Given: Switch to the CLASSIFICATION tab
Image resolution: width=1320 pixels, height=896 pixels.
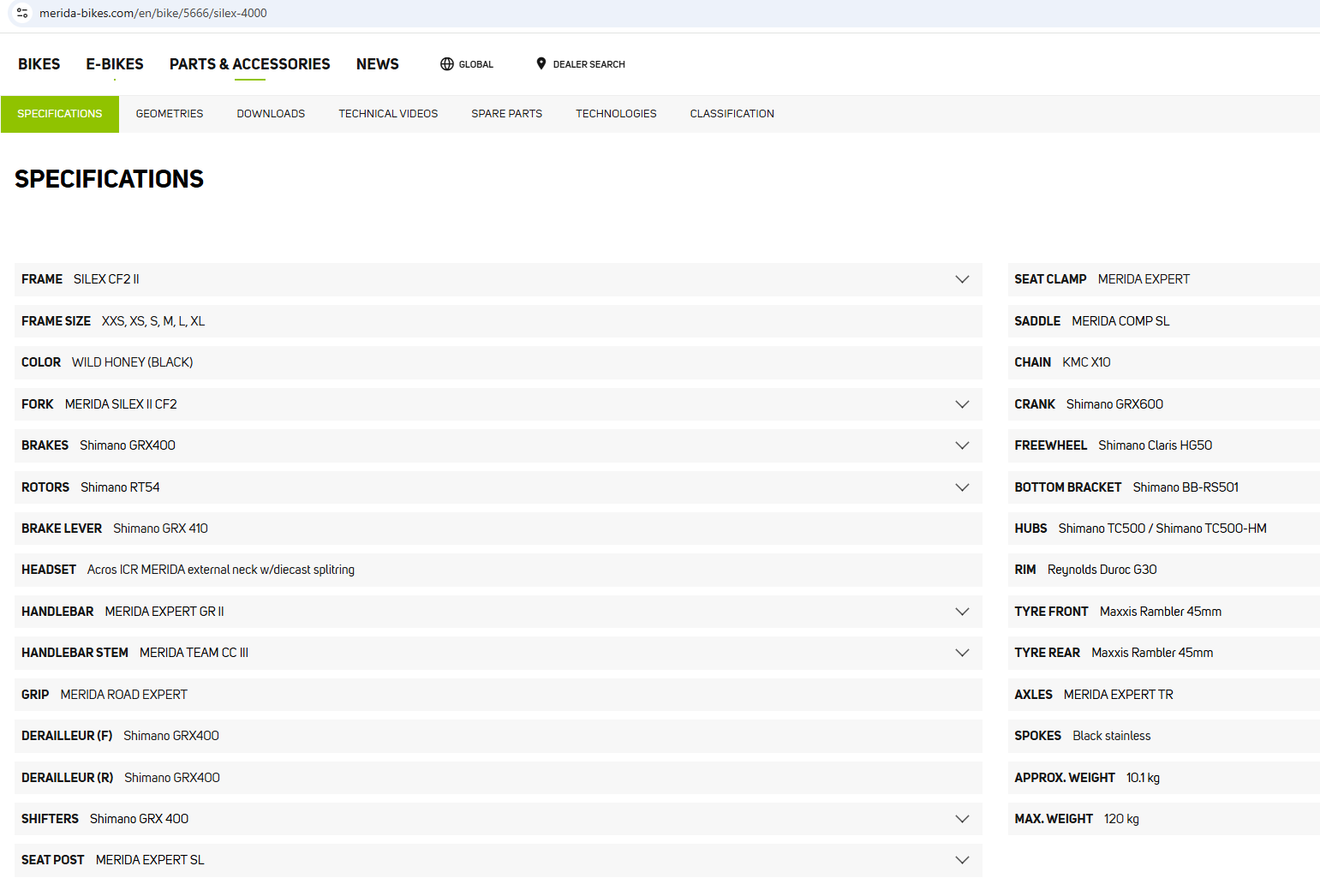Looking at the screenshot, I should (x=732, y=114).
